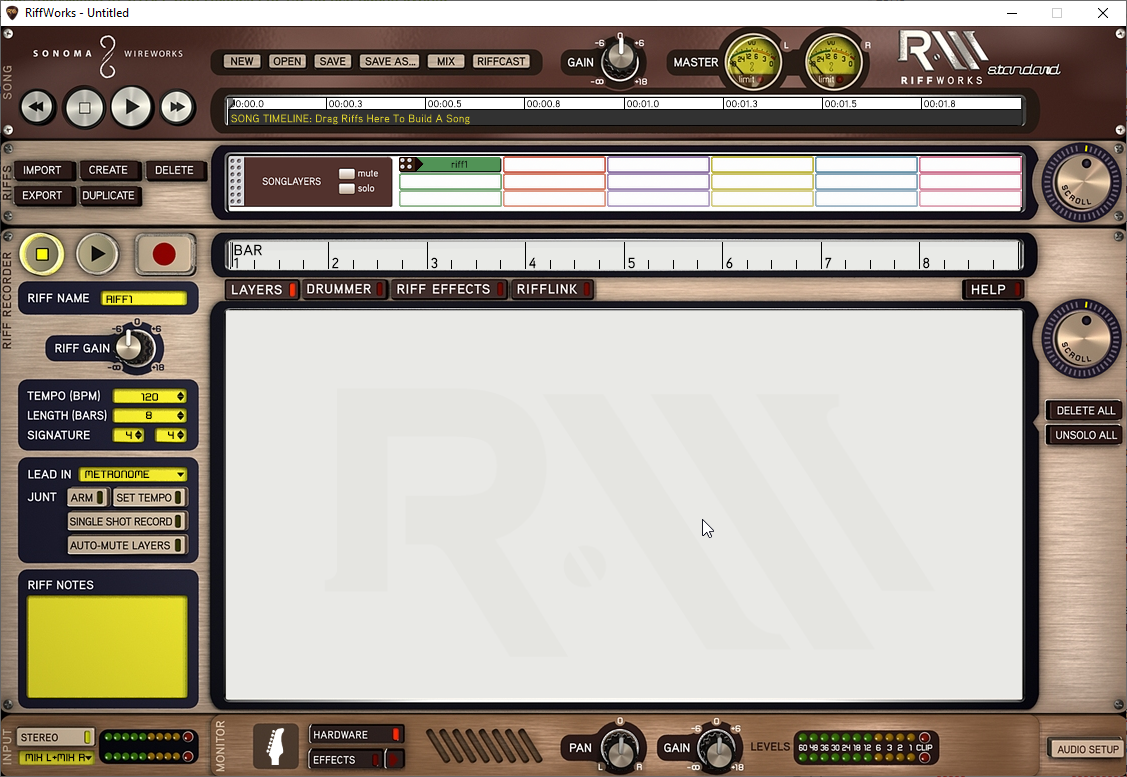Click the songlayers drag handle dots

tap(236, 182)
